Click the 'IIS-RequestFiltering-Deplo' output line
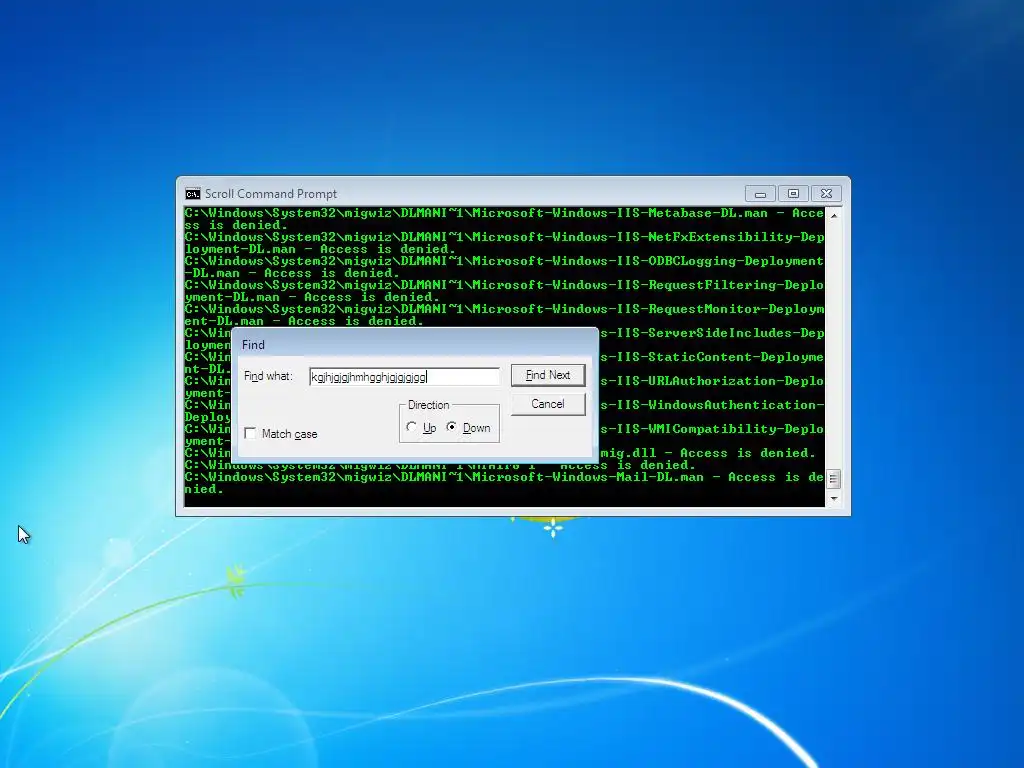The width and height of the screenshot is (1024, 768). [x=504, y=285]
